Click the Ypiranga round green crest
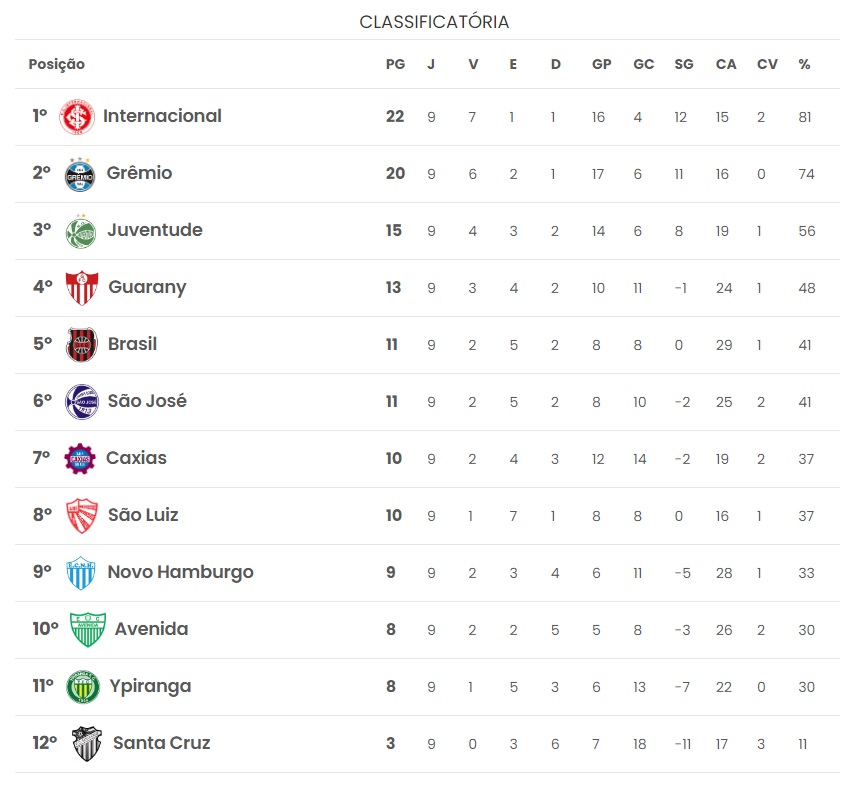The image size is (849, 788). pyautogui.click(x=83, y=687)
